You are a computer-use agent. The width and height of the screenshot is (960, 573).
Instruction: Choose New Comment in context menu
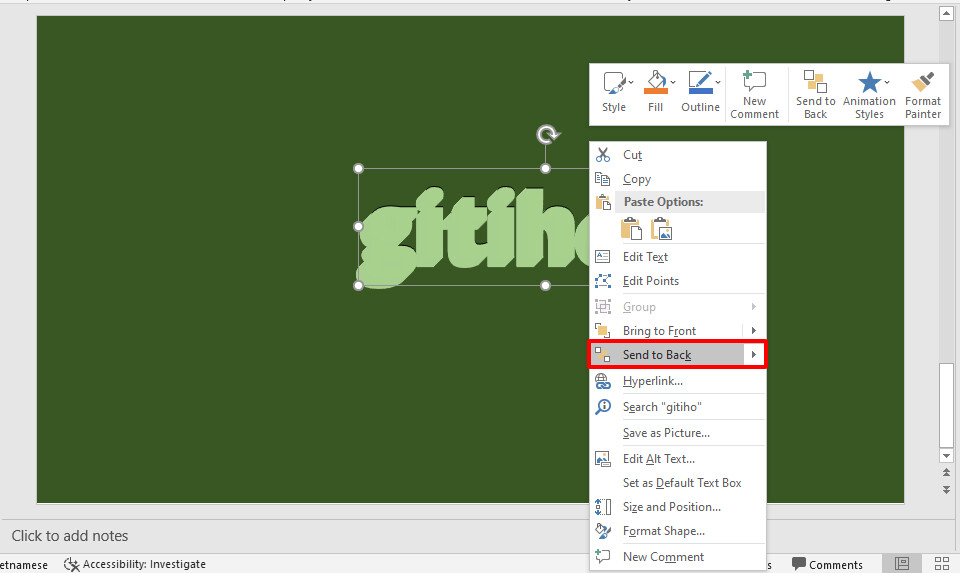[x=678, y=557]
